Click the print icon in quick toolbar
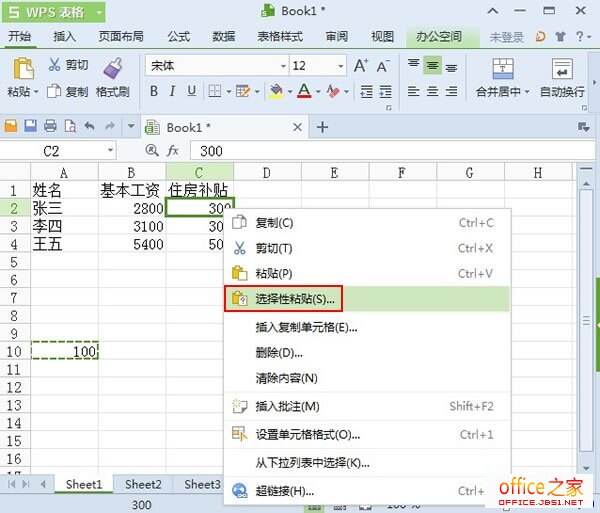Image resolution: width=600 pixels, height=513 pixels. [50, 126]
